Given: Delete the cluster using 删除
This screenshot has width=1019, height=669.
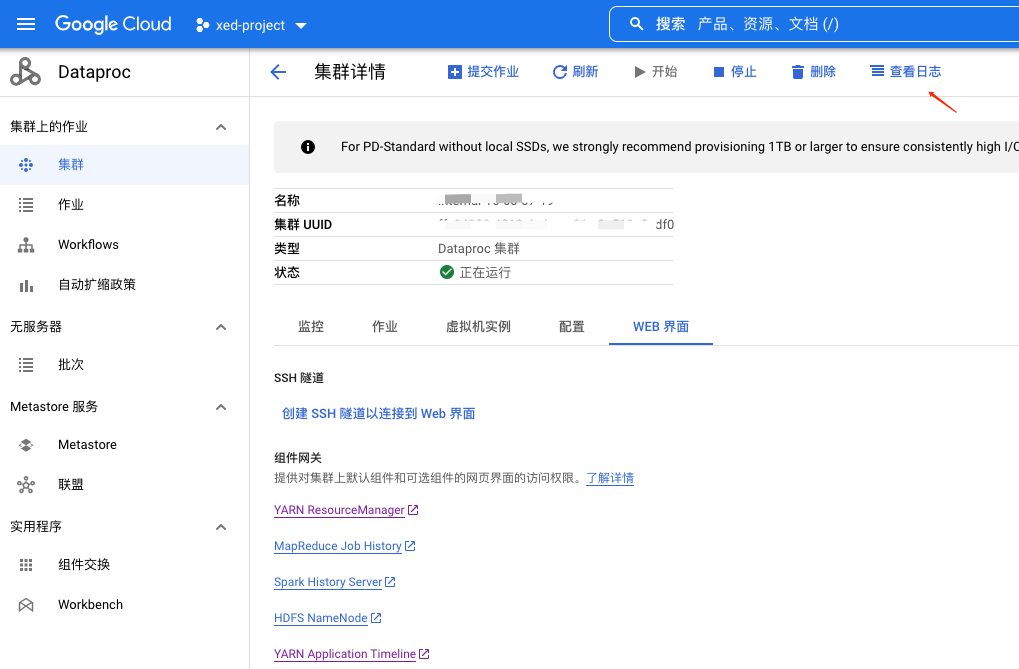Looking at the screenshot, I should click(813, 72).
